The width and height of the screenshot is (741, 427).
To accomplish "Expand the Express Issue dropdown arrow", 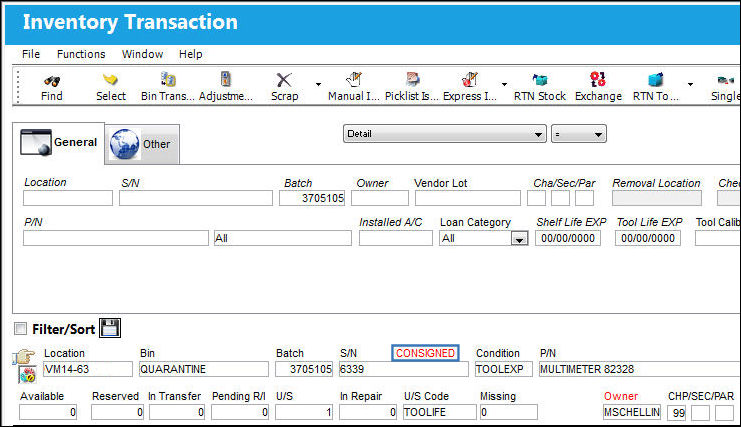I will pyautogui.click(x=504, y=85).
